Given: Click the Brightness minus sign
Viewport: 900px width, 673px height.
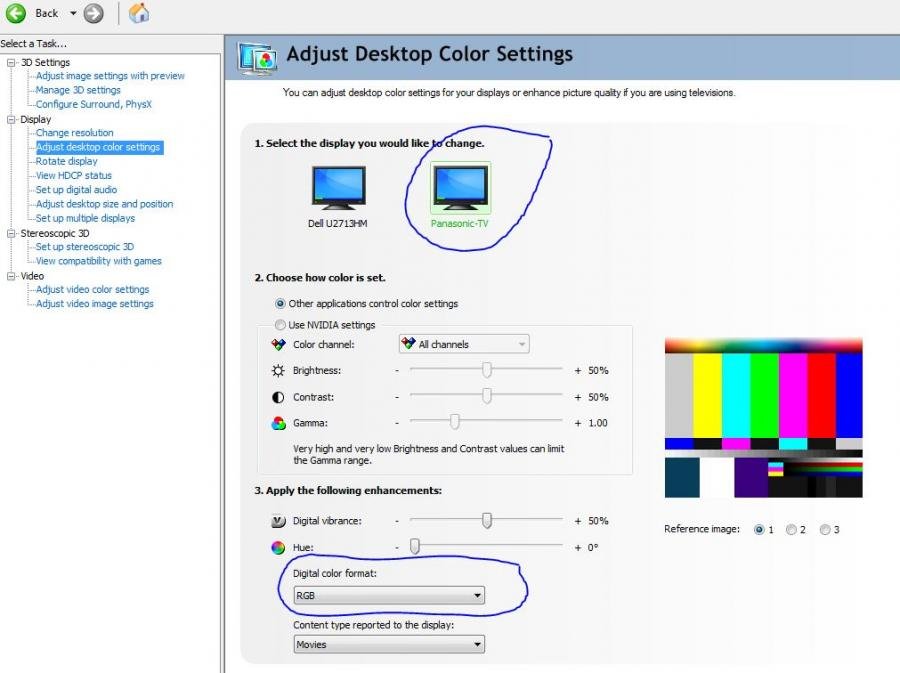Looking at the screenshot, I should pos(397,371).
